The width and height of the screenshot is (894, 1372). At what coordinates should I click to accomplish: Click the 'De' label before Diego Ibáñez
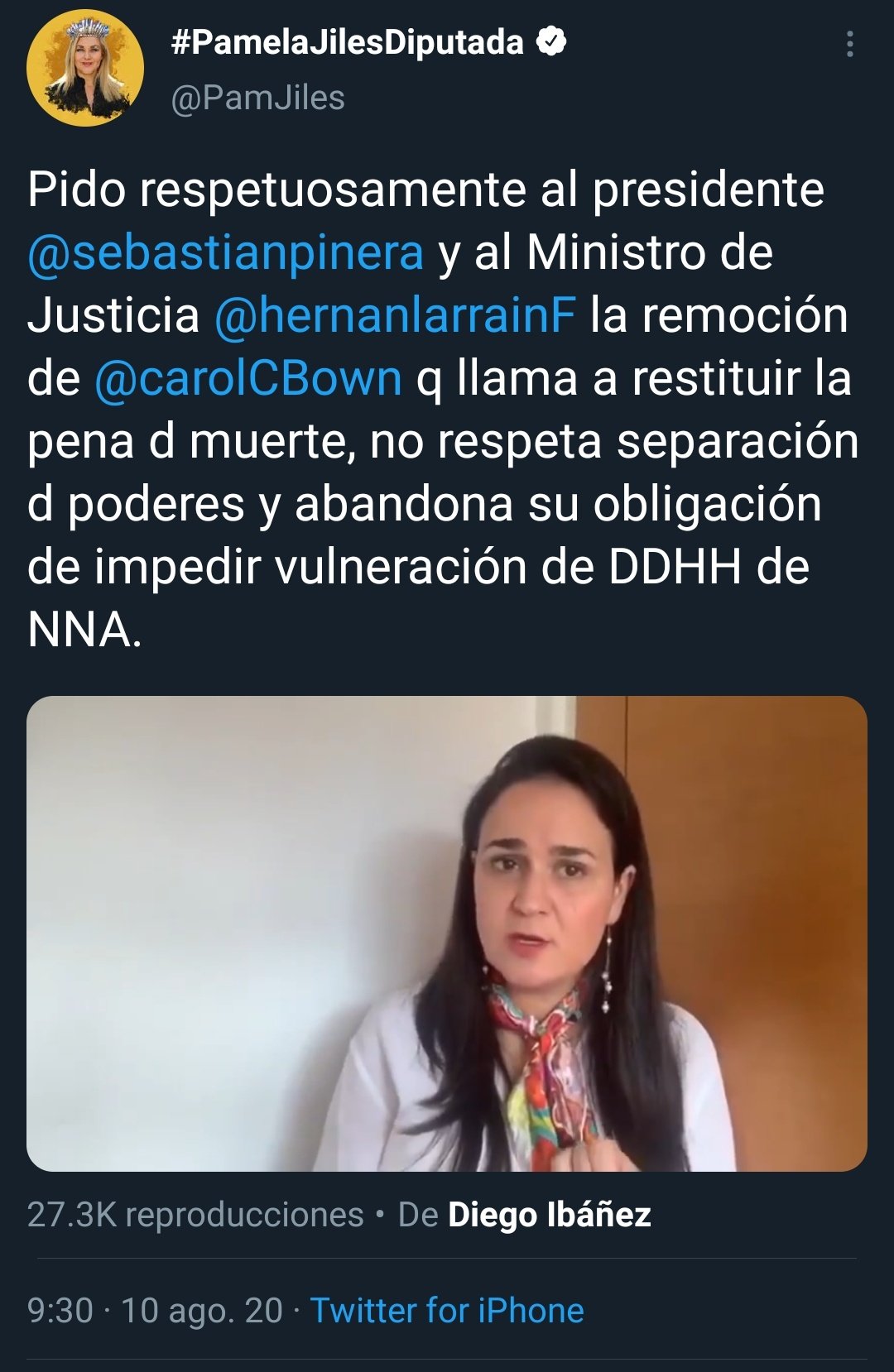click(418, 1215)
